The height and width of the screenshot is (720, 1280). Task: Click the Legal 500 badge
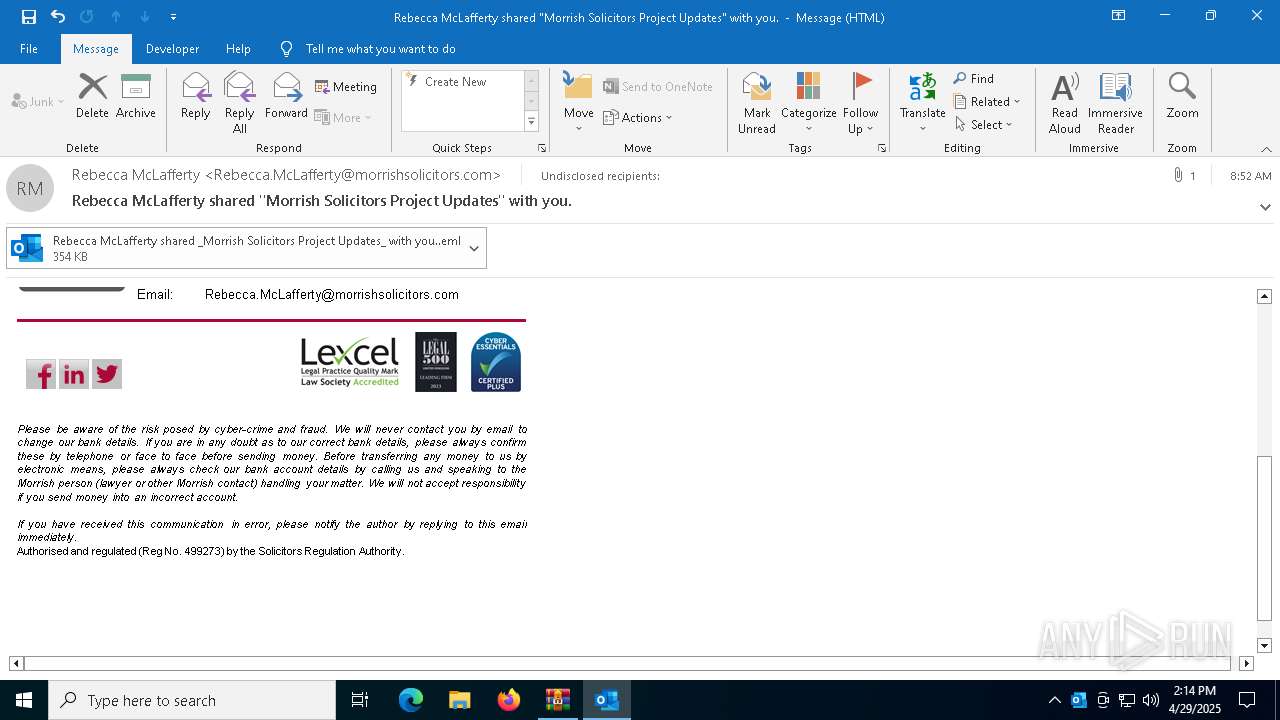(x=436, y=362)
